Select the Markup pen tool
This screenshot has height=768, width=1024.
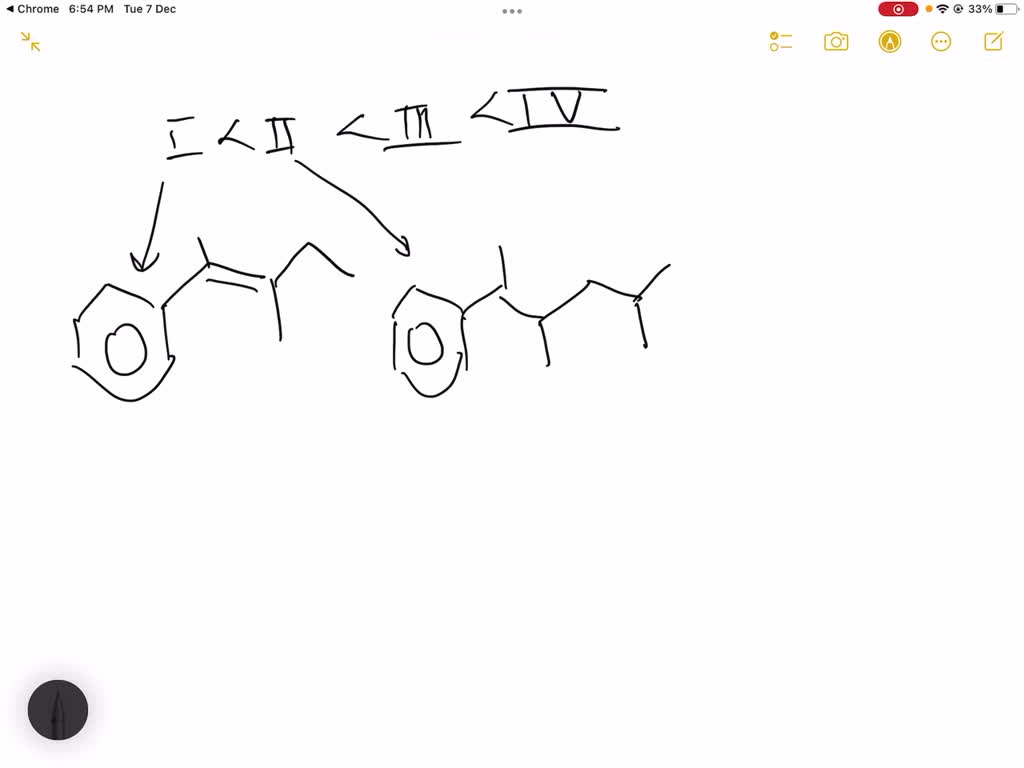point(889,41)
